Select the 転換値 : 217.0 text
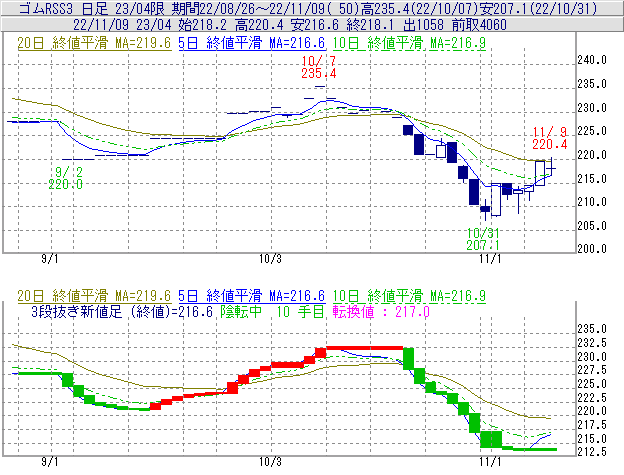 tap(381, 311)
